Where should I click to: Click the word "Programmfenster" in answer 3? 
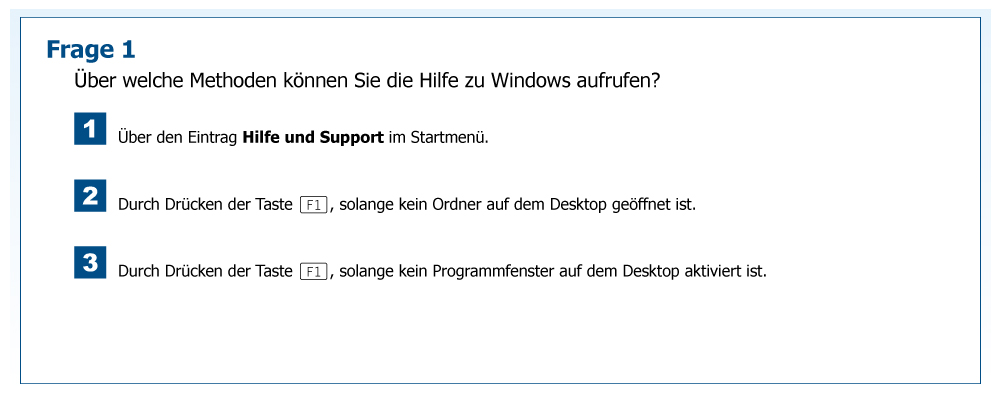click(491, 271)
